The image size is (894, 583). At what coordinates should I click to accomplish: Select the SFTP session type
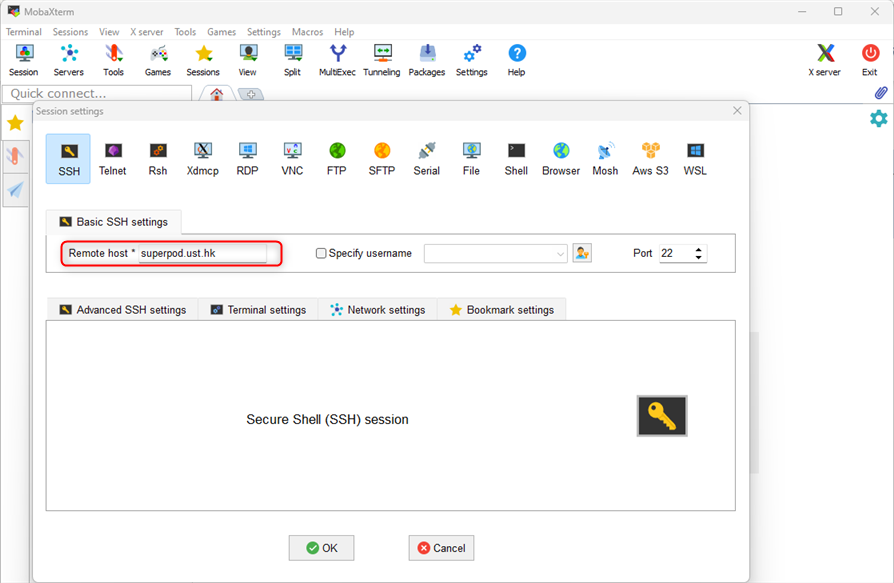[x=382, y=159]
